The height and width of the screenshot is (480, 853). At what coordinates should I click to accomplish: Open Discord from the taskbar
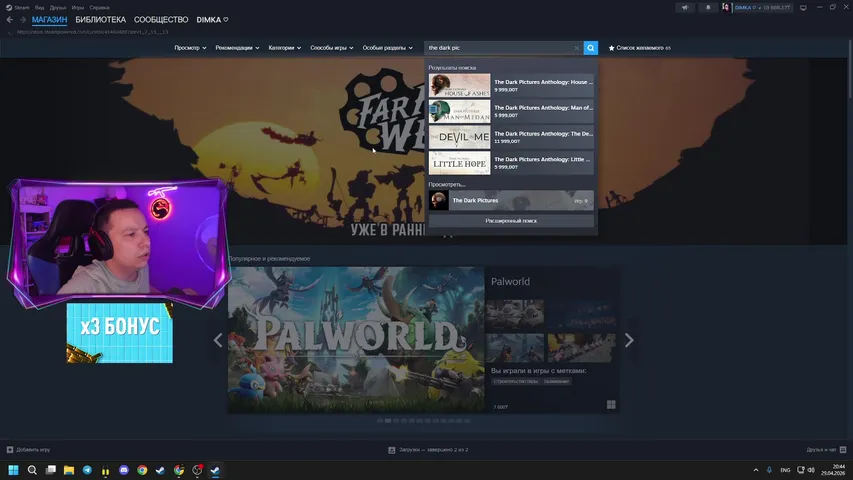tap(124, 470)
